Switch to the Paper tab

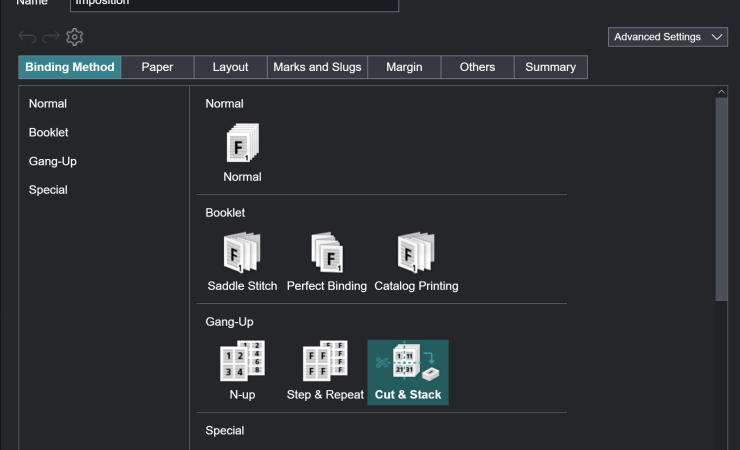click(x=157, y=67)
